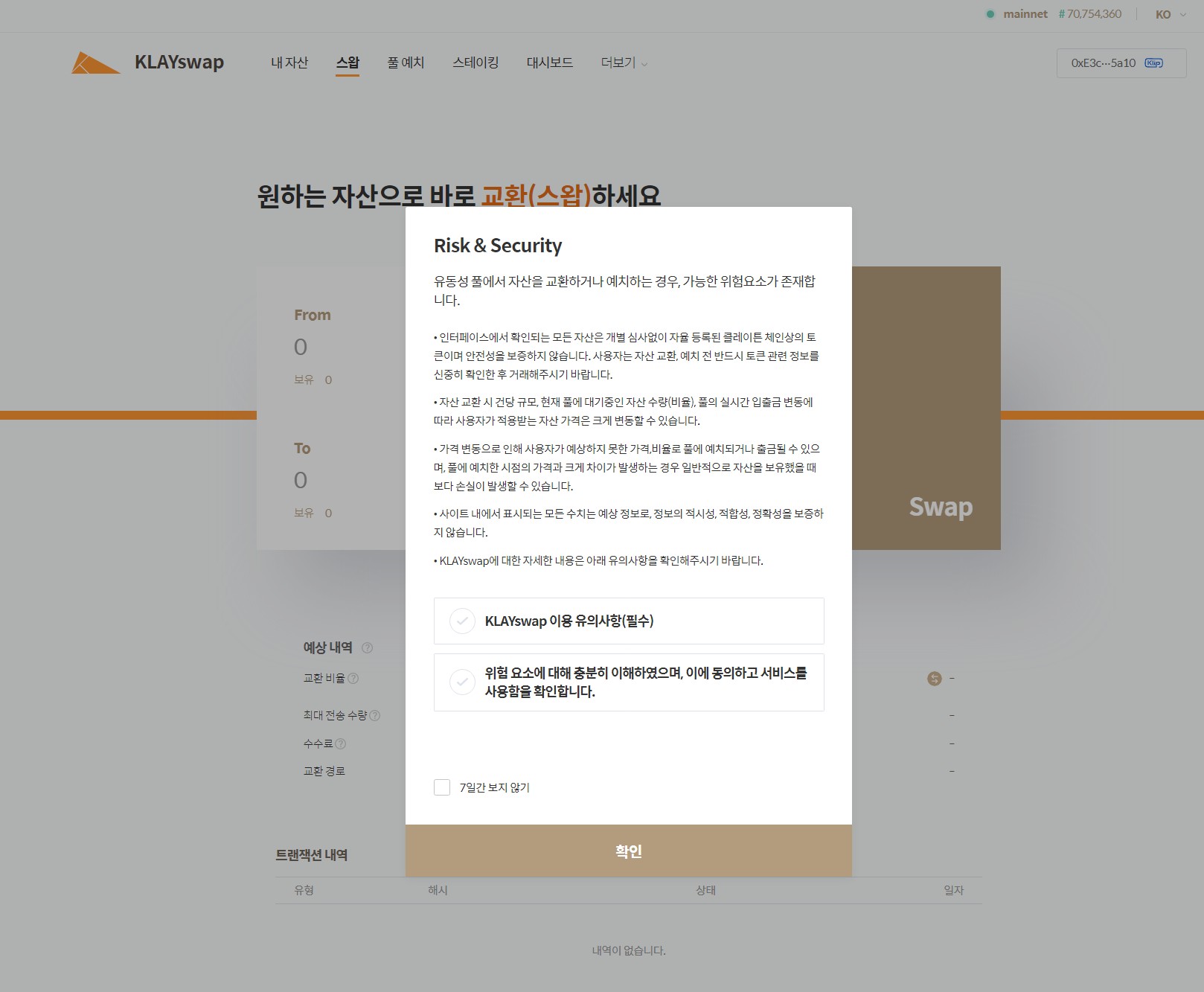This screenshot has width=1204, height=992.
Task: Click the 내역이 없습니다. empty message
Action: click(629, 951)
